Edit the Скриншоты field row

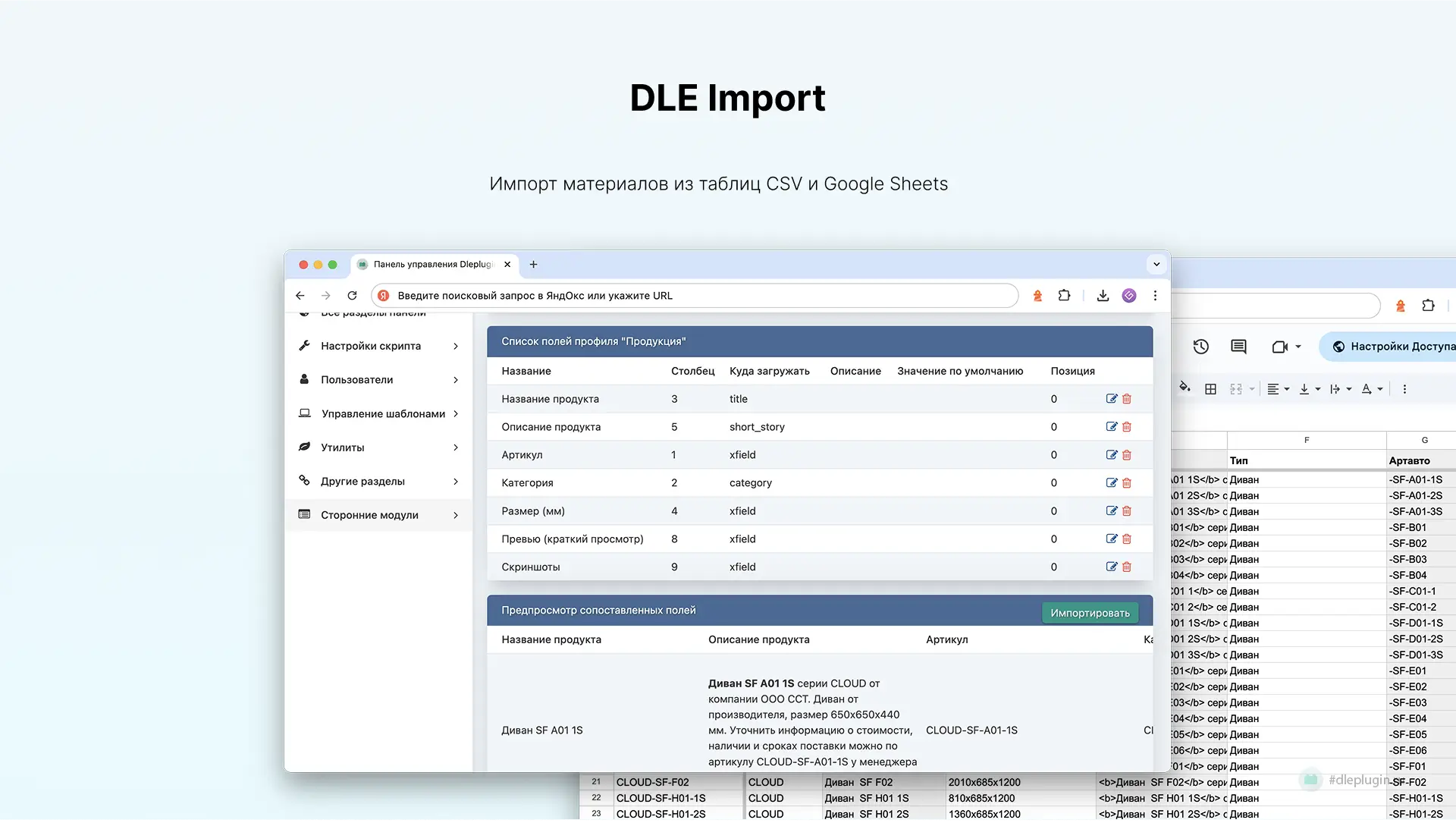[1112, 567]
